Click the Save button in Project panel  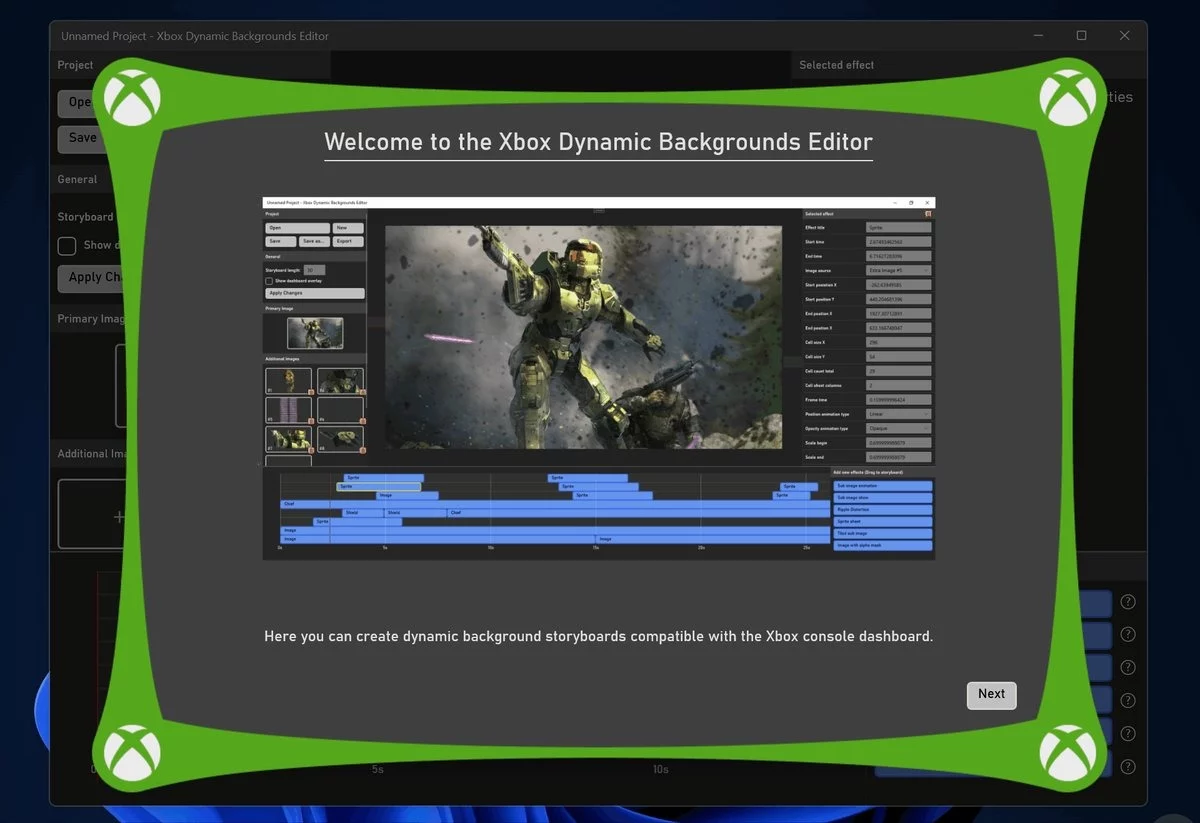[80, 138]
